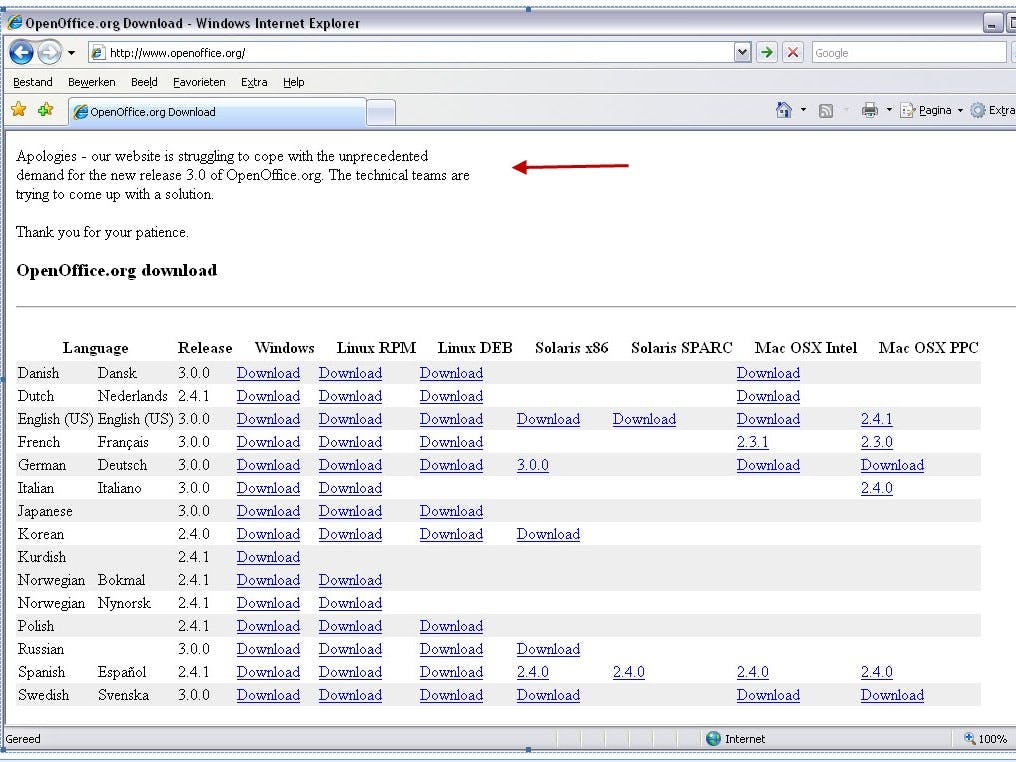The height and width of the screenshot is (762, 1016).
Task: Click the Add to Favorites star-plus icon
Action: (45, 110)
